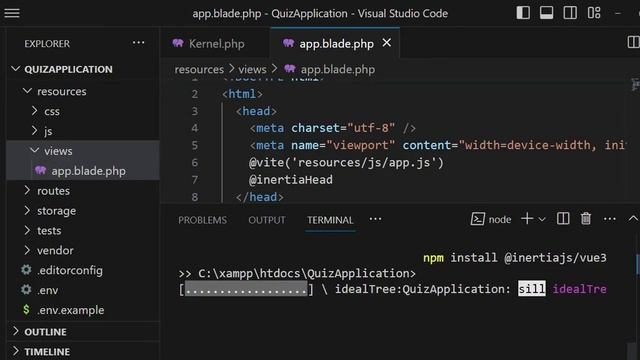Toggle secondary side bar layout icon
This screenshot has height=360, width=640.
[x=570, y=13]
